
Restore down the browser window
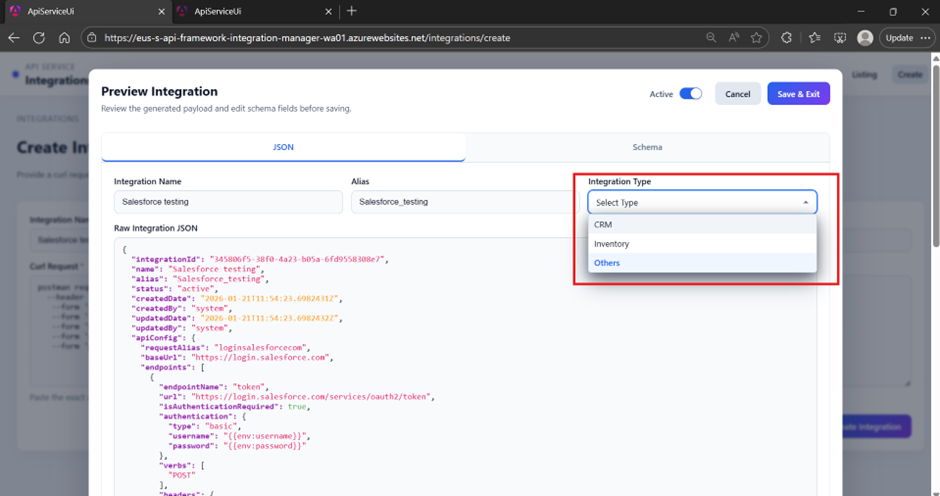893,11
